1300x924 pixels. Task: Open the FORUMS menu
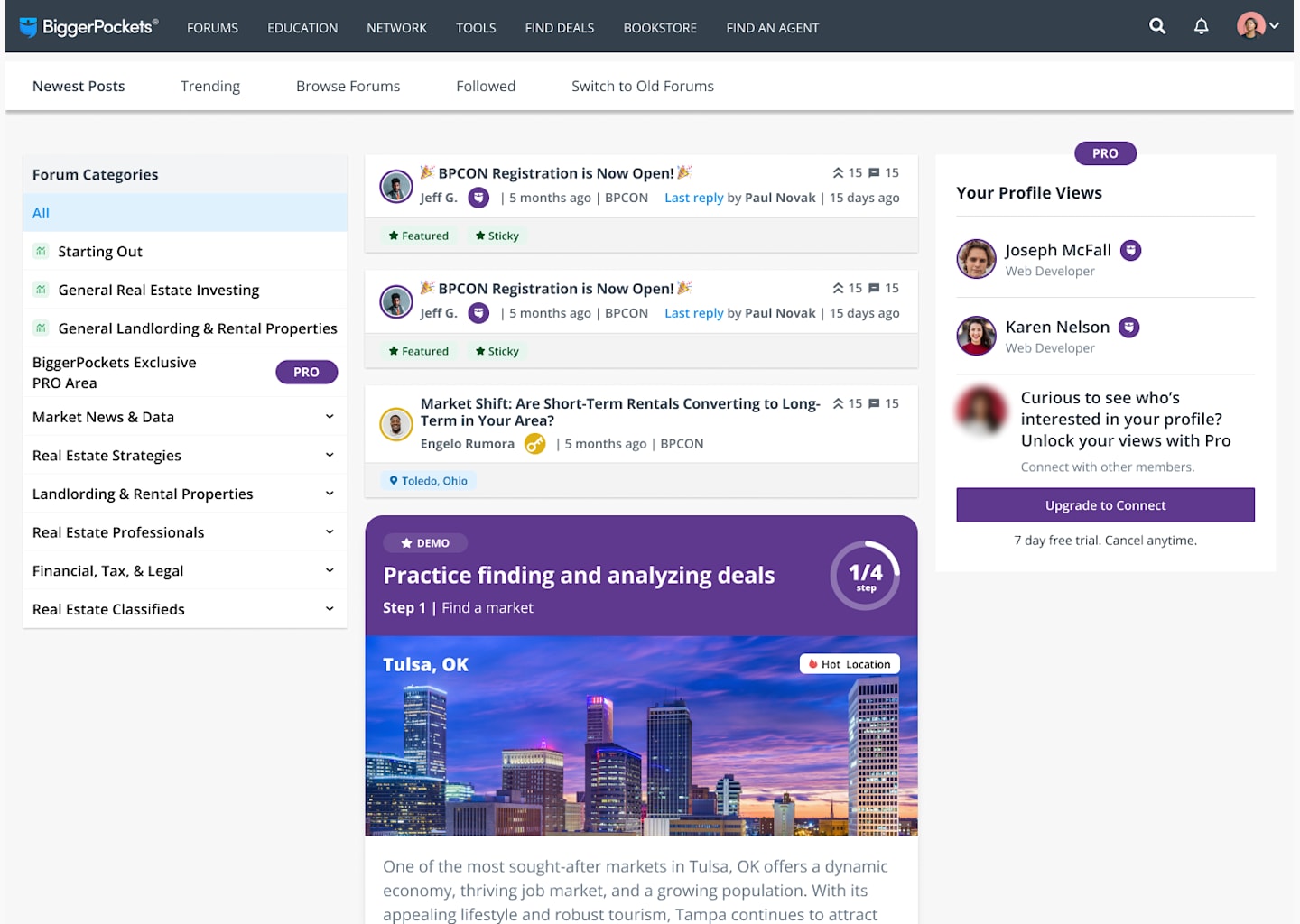(212, 28)
